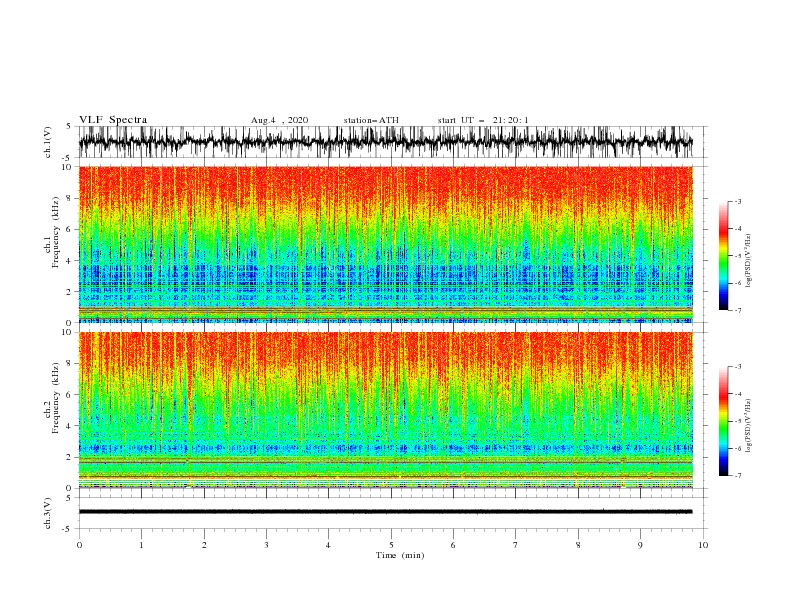This screenshot has width=792, height=612.
Task: Click the "Time (min)" axis title
Action: 400,555
